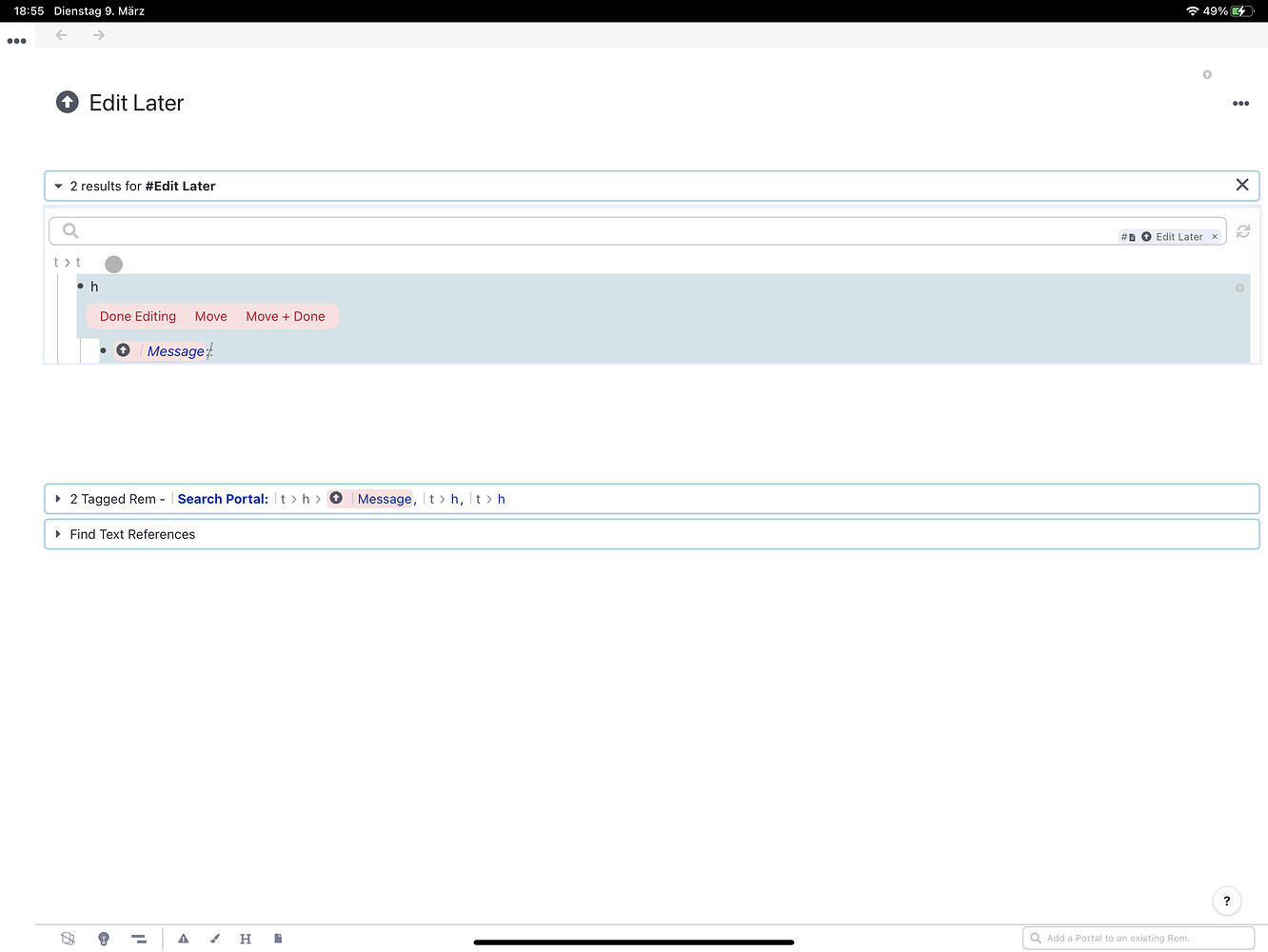Expand the Find Text References section
1268x952 pixels.
coord(58,534)
